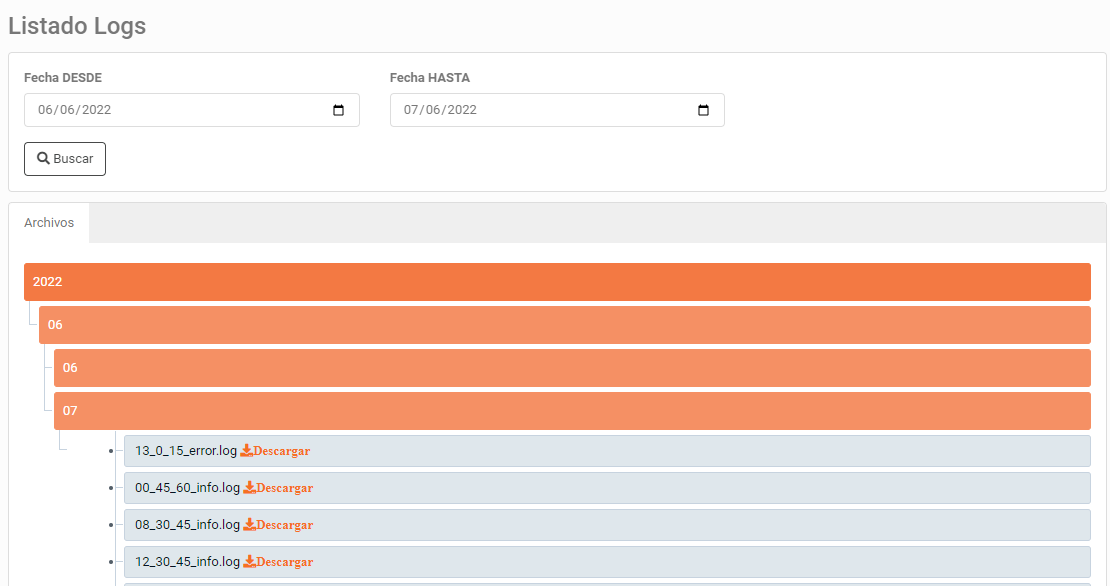
Task: Click the Fecha HASTA label
Action: point(430,78)
